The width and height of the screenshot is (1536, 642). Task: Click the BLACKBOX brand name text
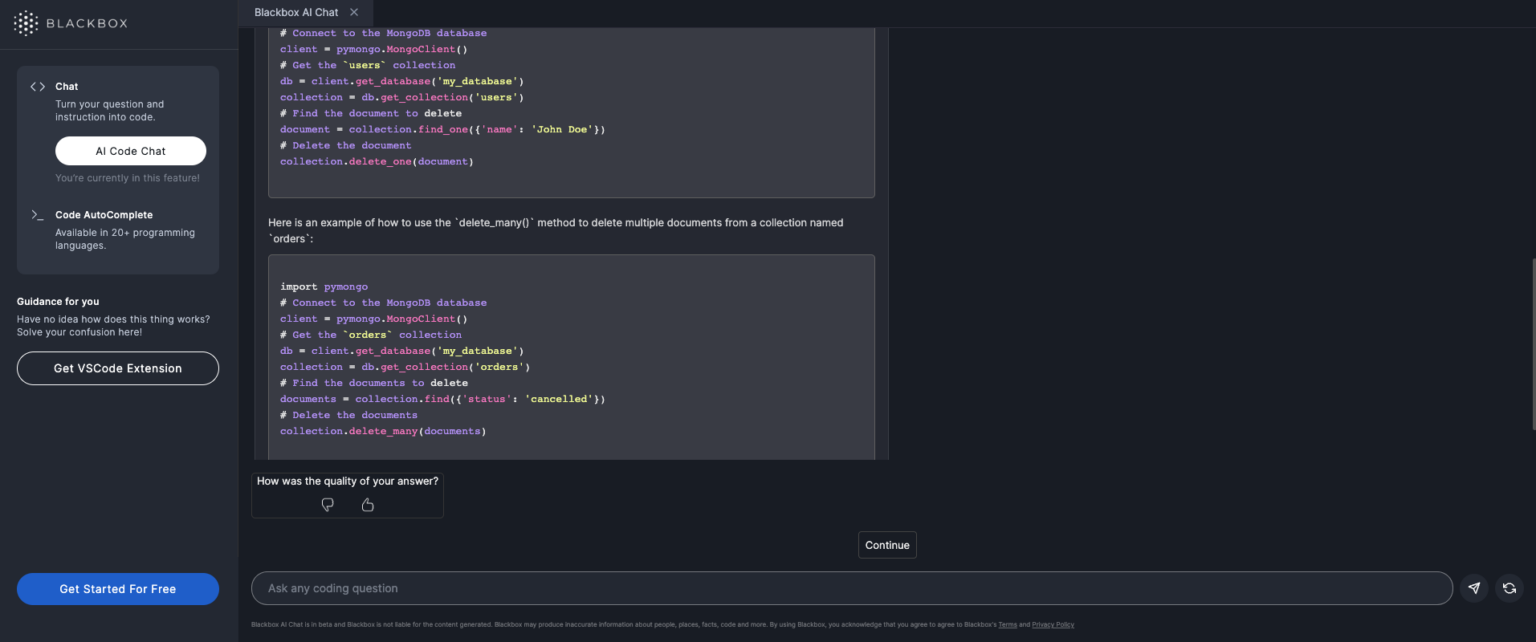tap(88, 23)
